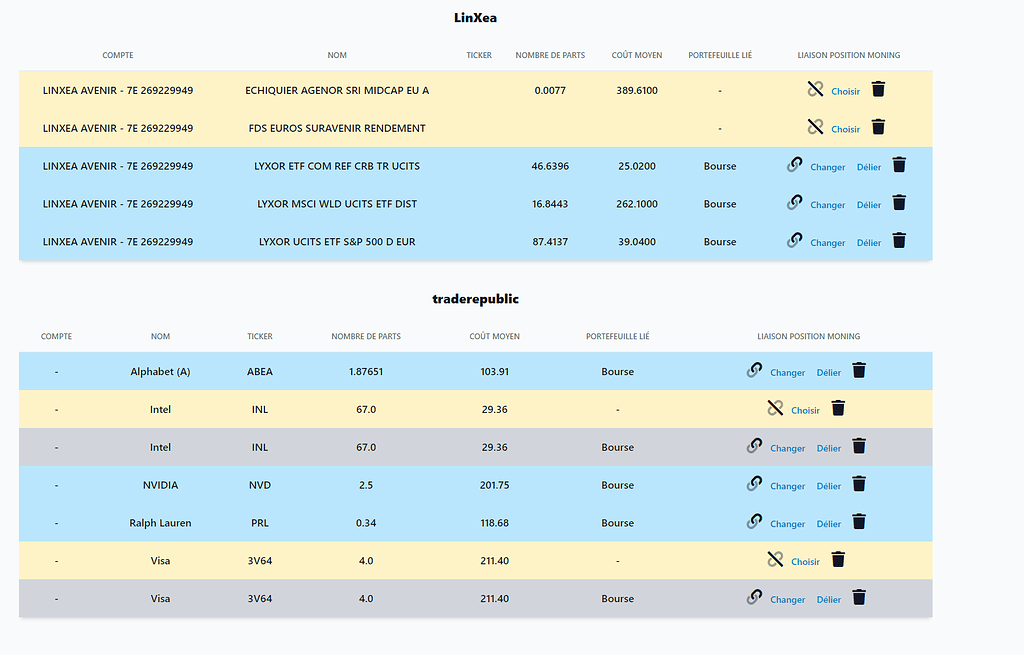The height and width of the screenshot is (655, 1024).
Task: Click Changer on the Bourse-linked Intel row
Action: point(788,449)
